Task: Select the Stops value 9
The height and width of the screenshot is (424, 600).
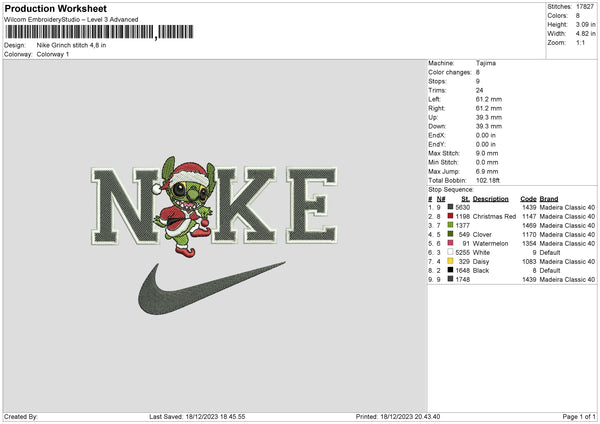Action: point(478,81)
